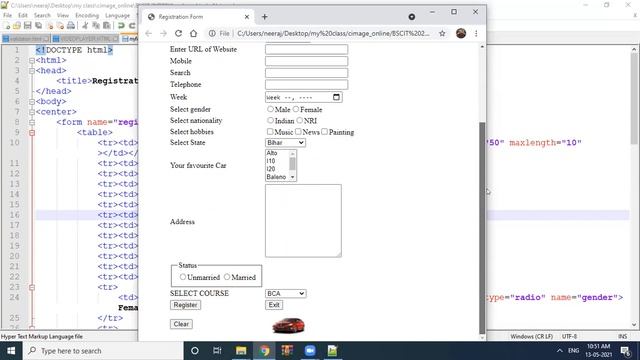Screen dimensions: 640x360
Task: Collapse the center fold marker on line 7
Action: pos(32,112)
